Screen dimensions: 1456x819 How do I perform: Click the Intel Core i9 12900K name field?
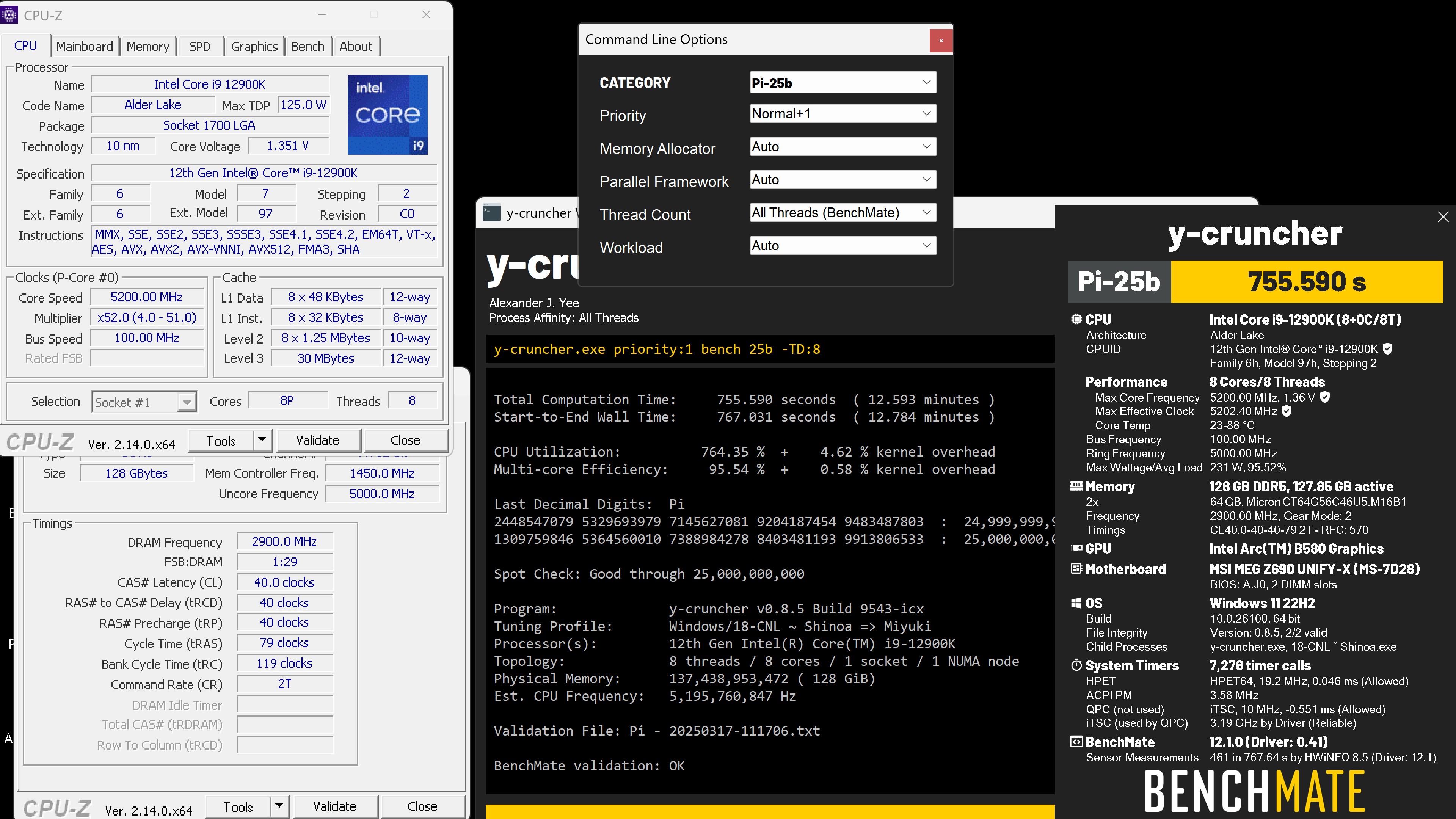coord(210,84)
